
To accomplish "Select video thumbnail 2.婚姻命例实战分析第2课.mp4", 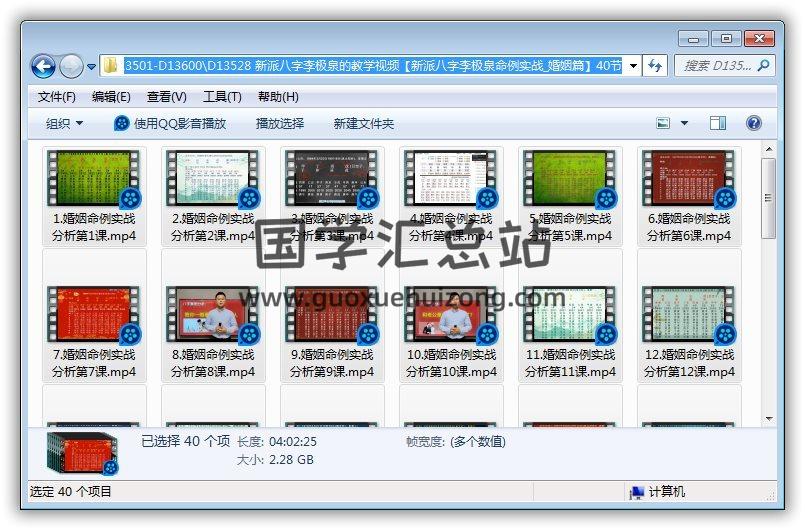I will pyautogui.click(x=212, y=179).
